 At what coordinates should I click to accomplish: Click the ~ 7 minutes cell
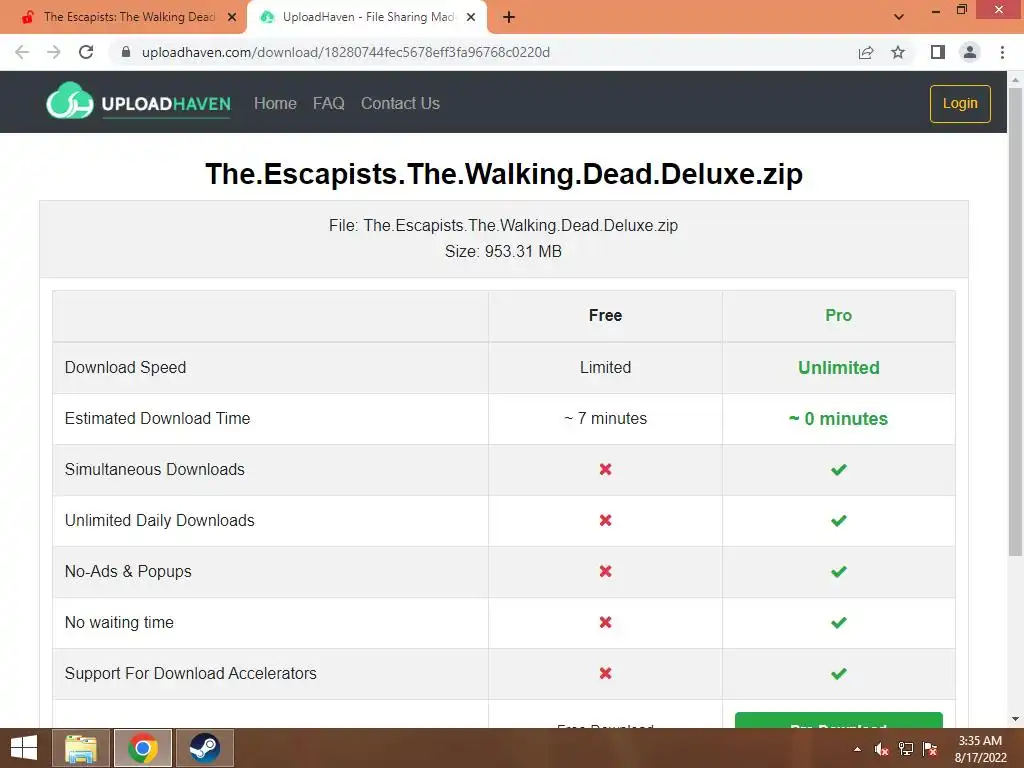tap(605, 418)
